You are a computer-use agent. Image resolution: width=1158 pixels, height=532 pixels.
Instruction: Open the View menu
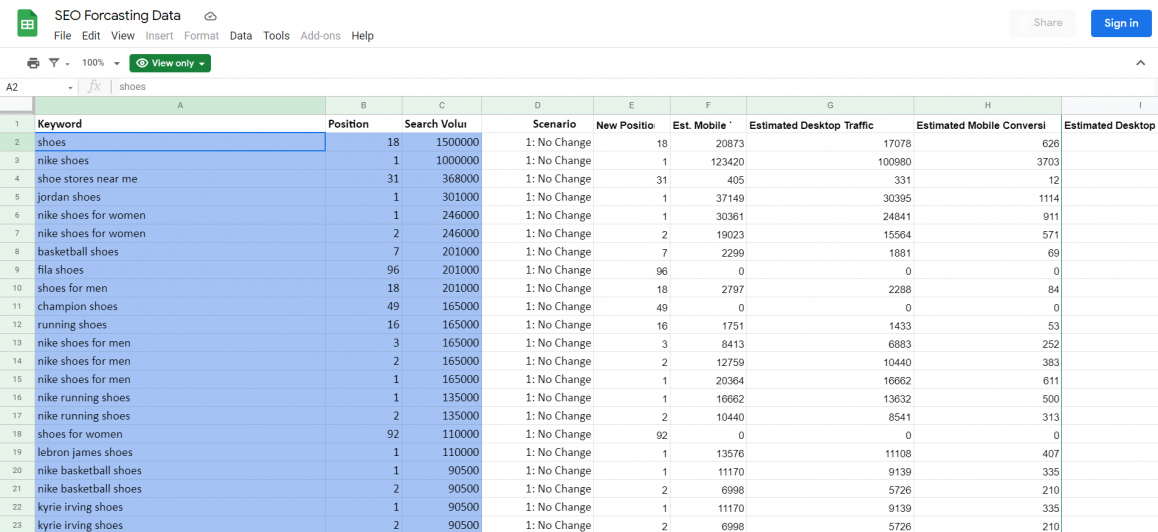123,35
